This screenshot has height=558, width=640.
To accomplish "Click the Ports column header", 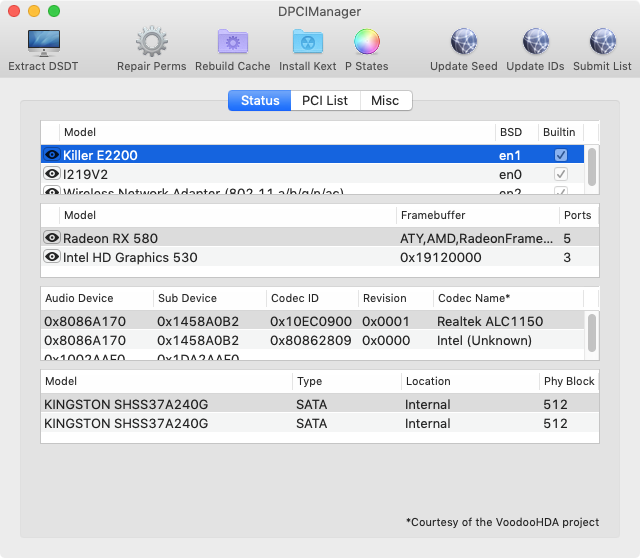I will (x=579, y=215).
